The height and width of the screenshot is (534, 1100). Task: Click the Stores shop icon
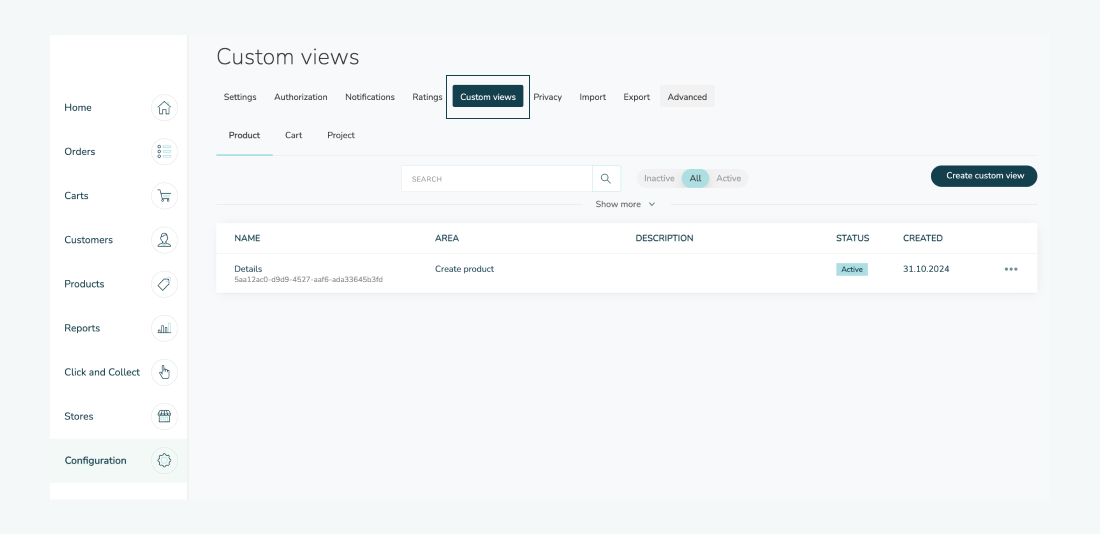coord(164,416)
